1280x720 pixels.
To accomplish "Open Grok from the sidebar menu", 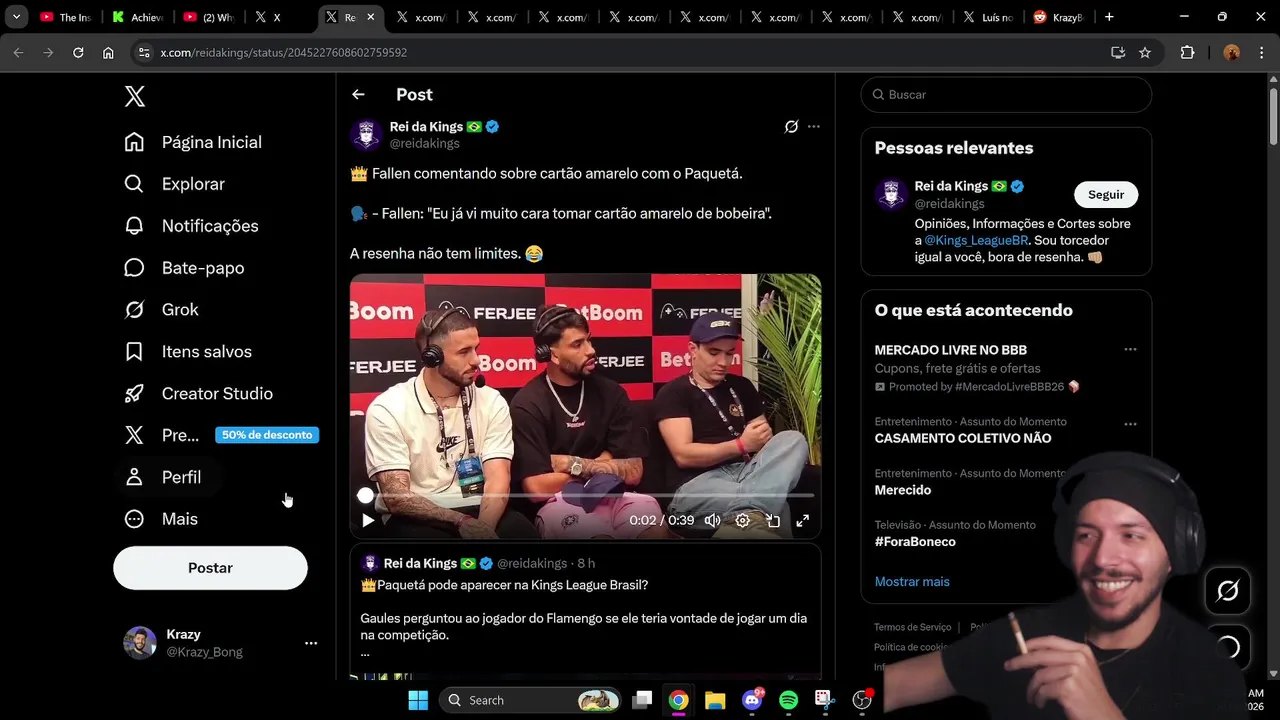I will 161,310.
